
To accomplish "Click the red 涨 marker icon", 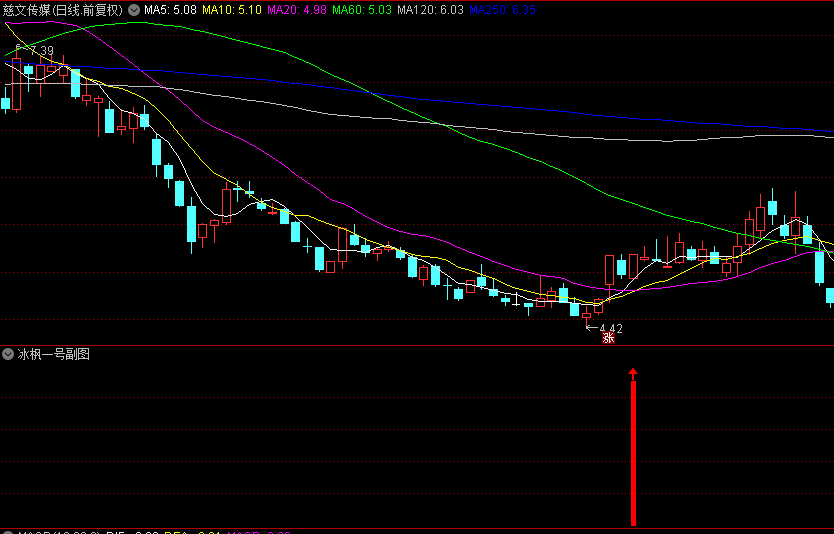I will (x=608, y=338).
